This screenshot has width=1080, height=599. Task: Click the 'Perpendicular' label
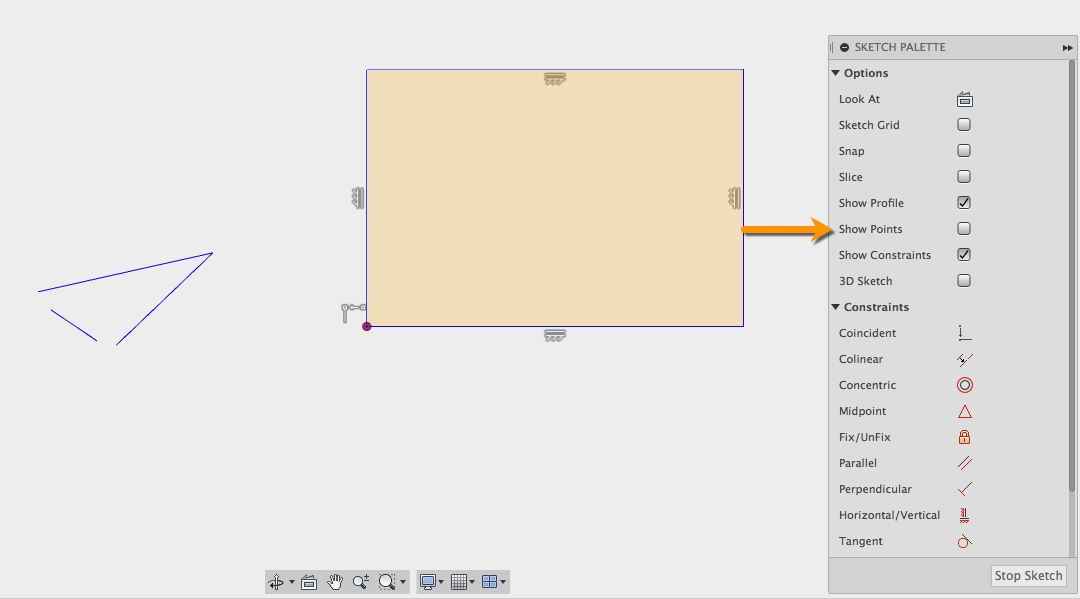tap(875, 490)
